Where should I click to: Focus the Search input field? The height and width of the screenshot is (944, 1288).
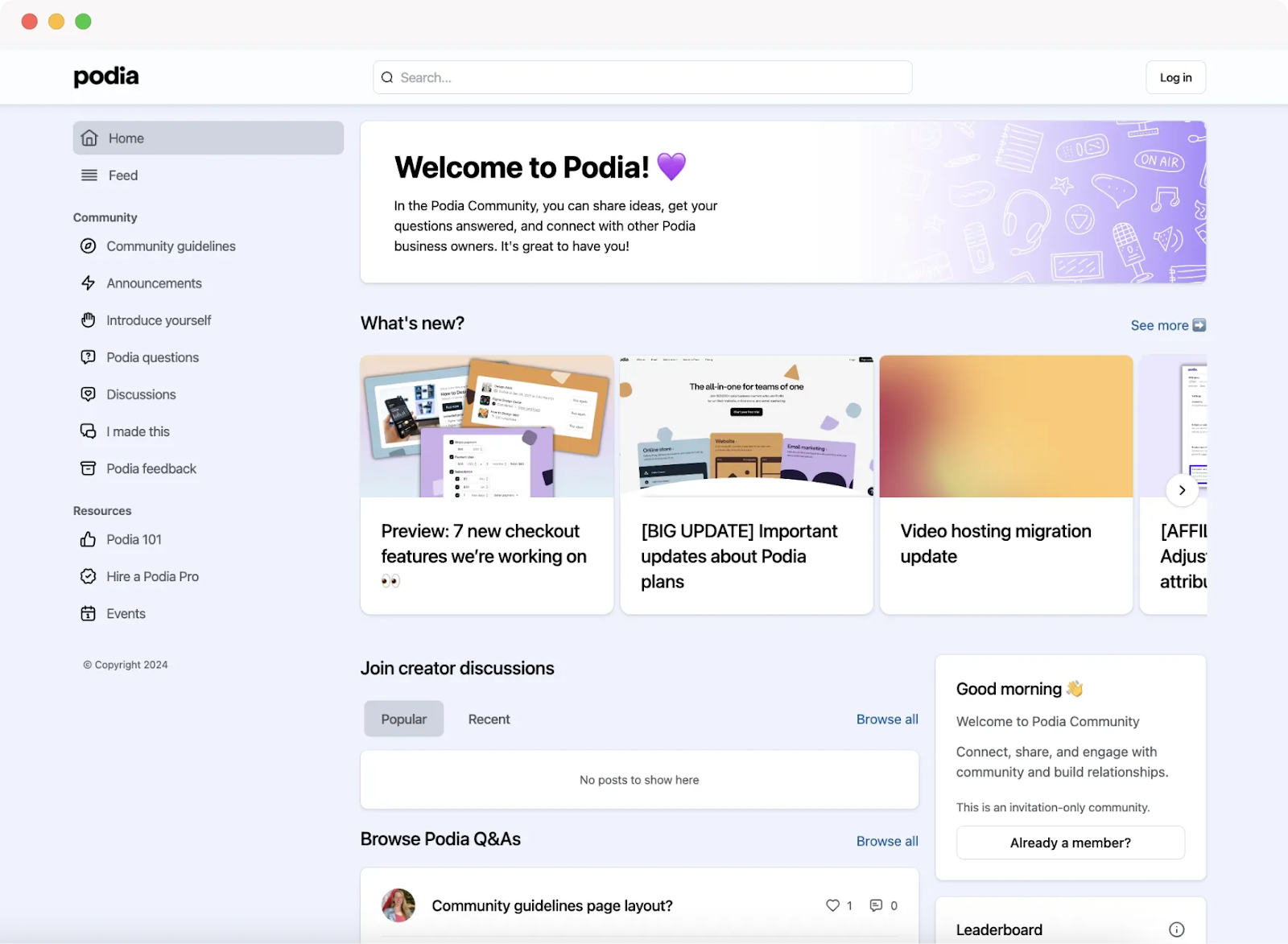[642, 77]
